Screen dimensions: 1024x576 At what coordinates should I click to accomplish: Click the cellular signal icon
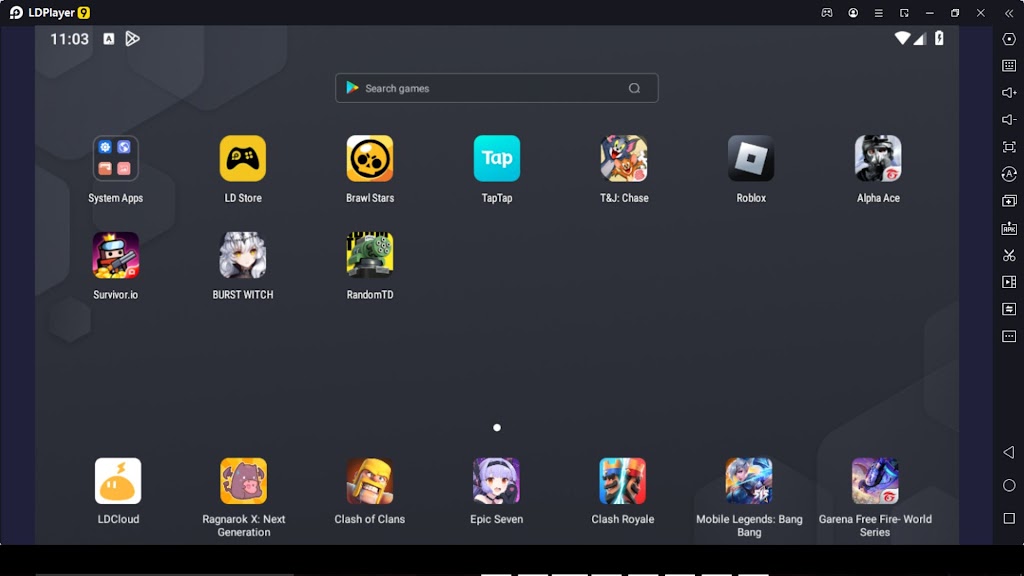click(x=920, y=39)
